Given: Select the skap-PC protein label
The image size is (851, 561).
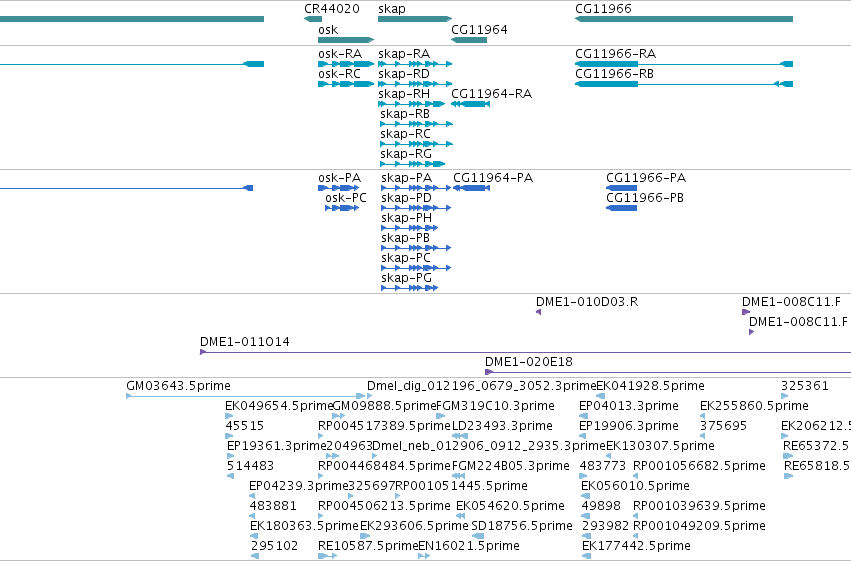Looking at the screenshot, I should pos(406,258).
